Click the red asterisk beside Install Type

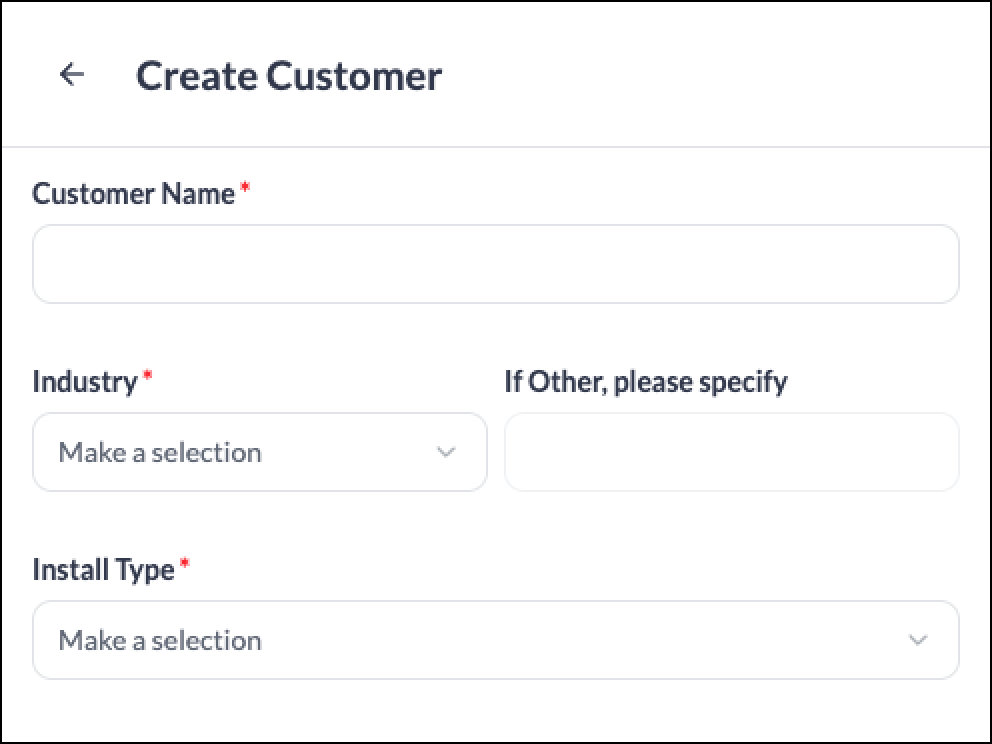(184, 563)
